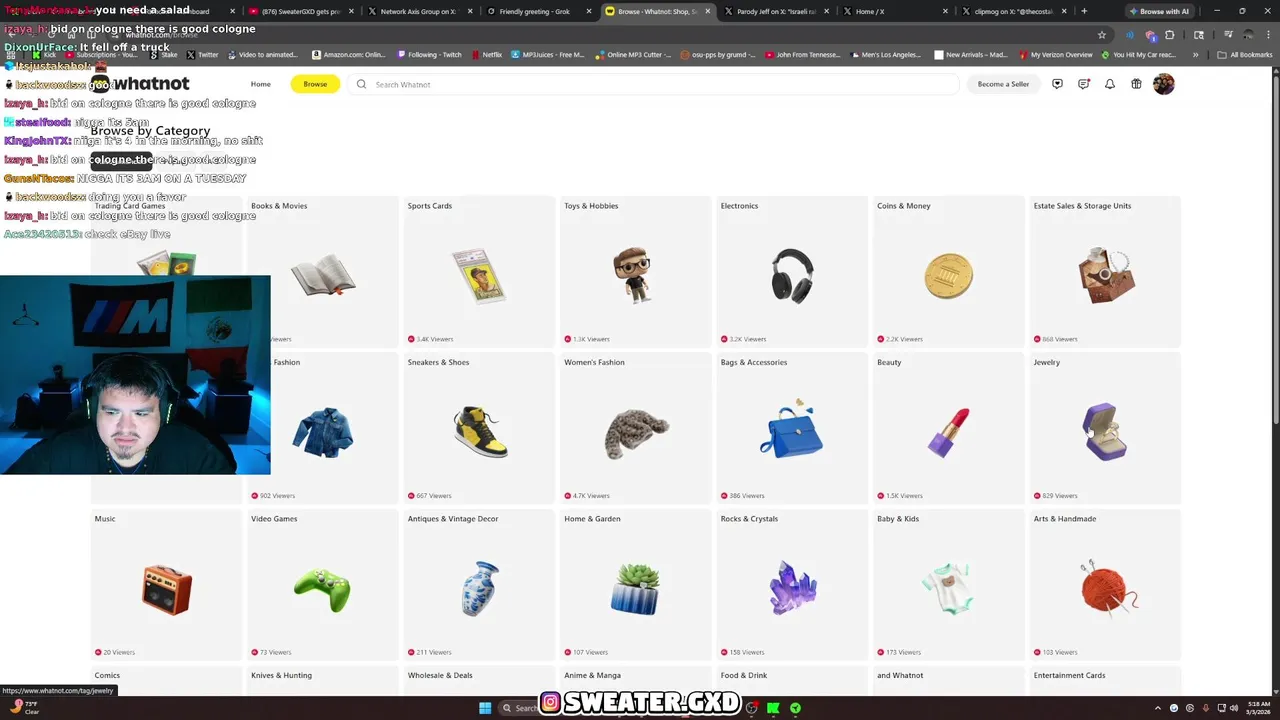This screenshot has width=1280, height=720.
Task: Click Become a Seller
Action: [1003, 84]
